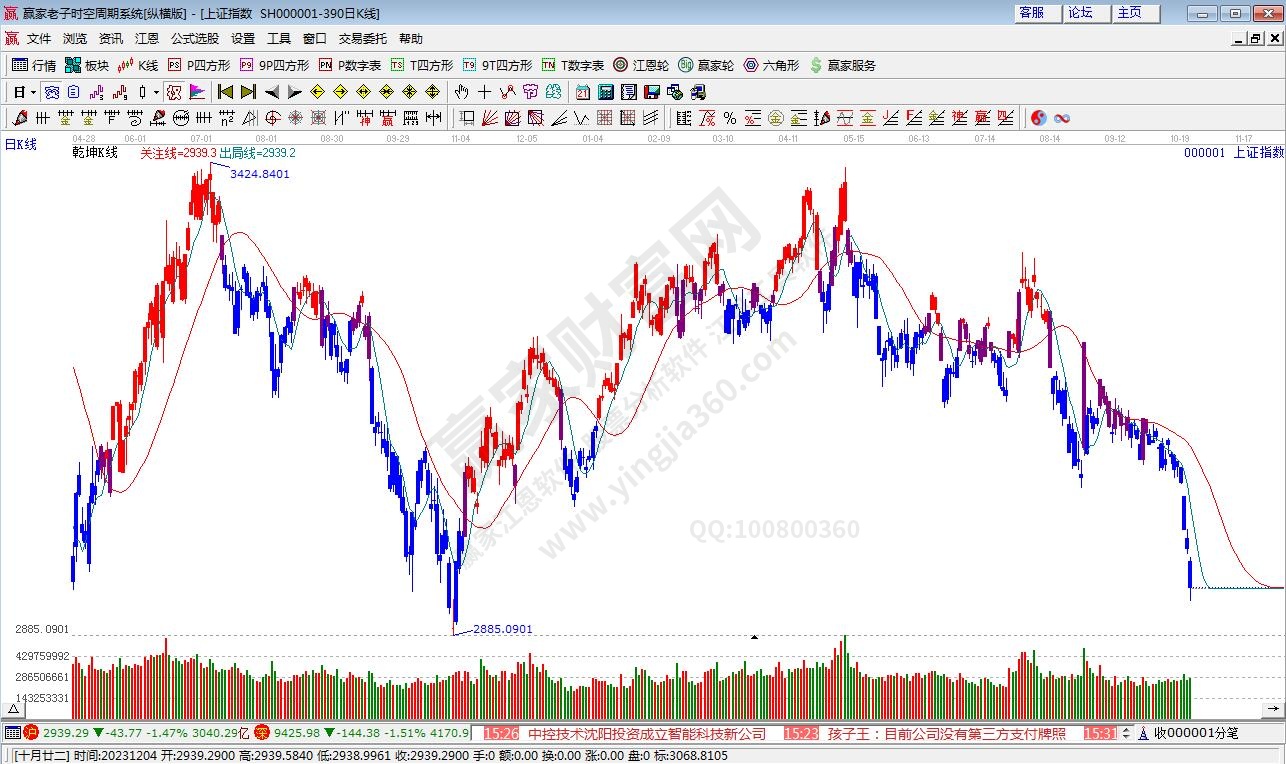This screenshot has height=764, width=1286.
Task: Expand the candlestick style dropdown arrow
Action: pos(156,92)
